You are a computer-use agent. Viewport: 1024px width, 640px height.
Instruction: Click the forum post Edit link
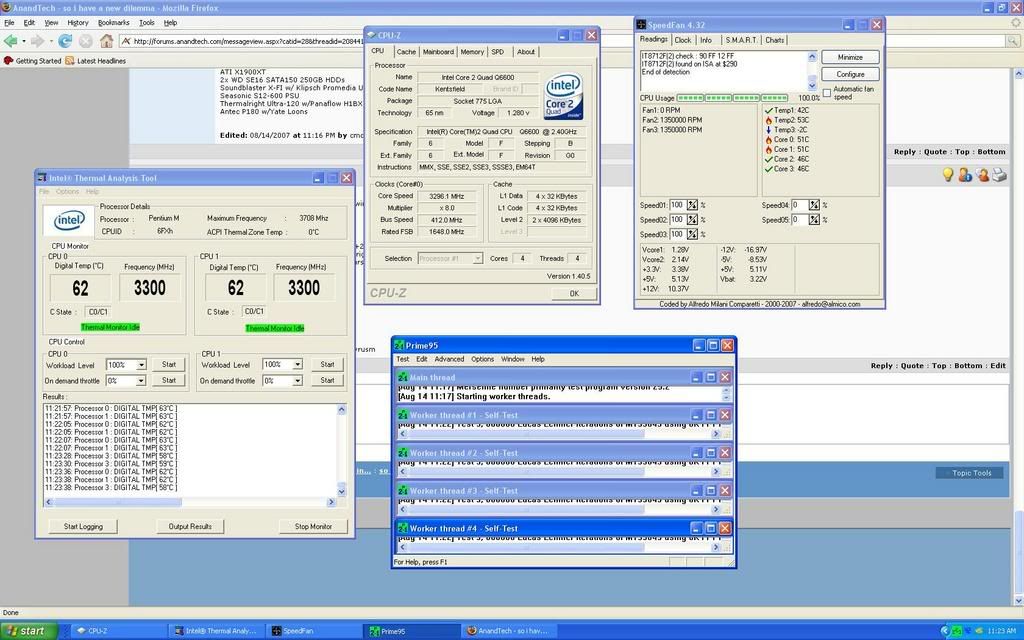[x=998, y=366]
